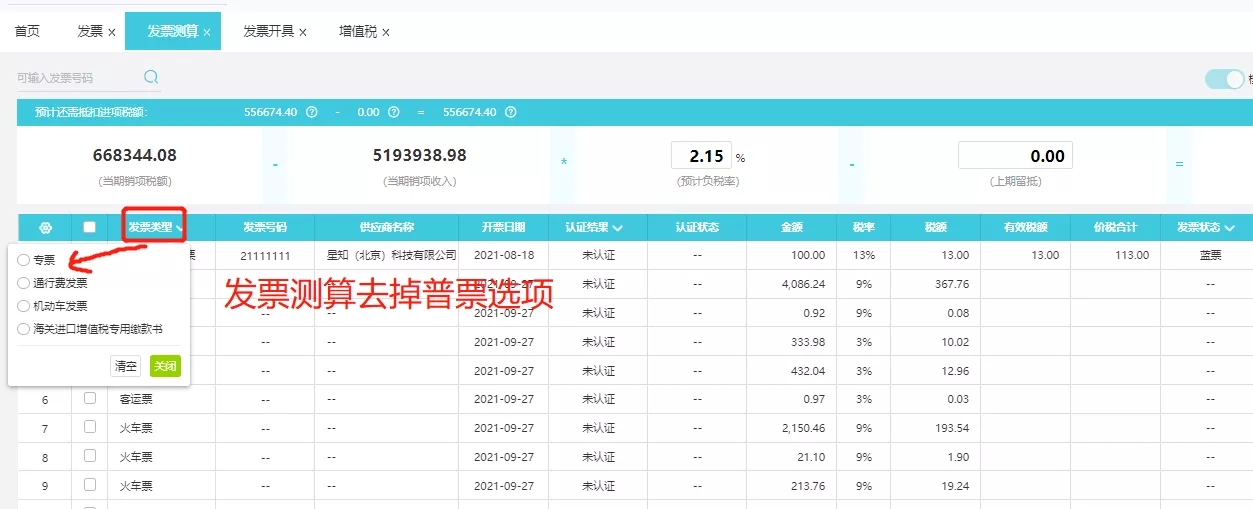Tick the select-all checkbox in table header
The height and width of the screenshot is (509, 1253).
(90, 227)
